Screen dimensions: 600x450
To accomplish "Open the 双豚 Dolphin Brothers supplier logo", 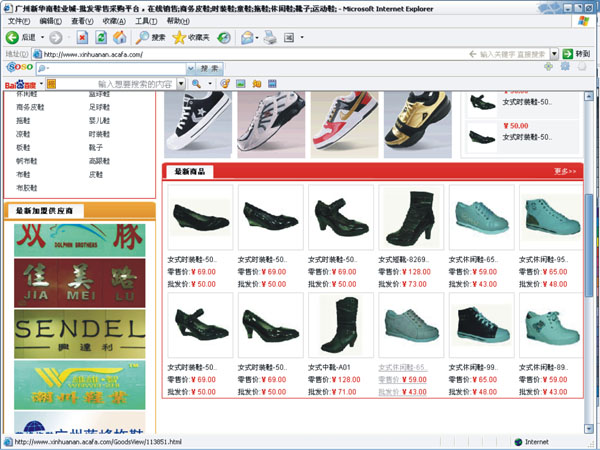I will click(80, 240).
